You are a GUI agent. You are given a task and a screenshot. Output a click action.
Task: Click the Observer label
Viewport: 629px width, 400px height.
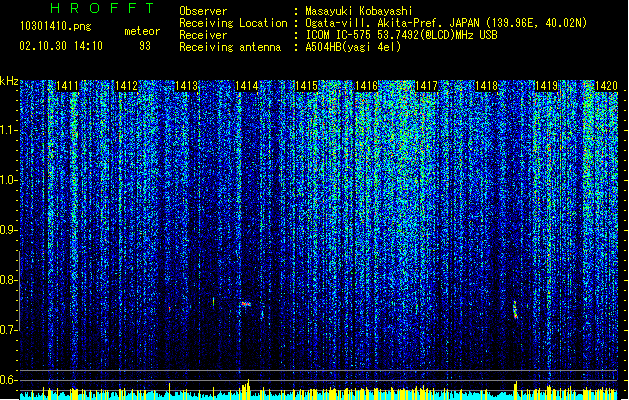coord(203,11)
